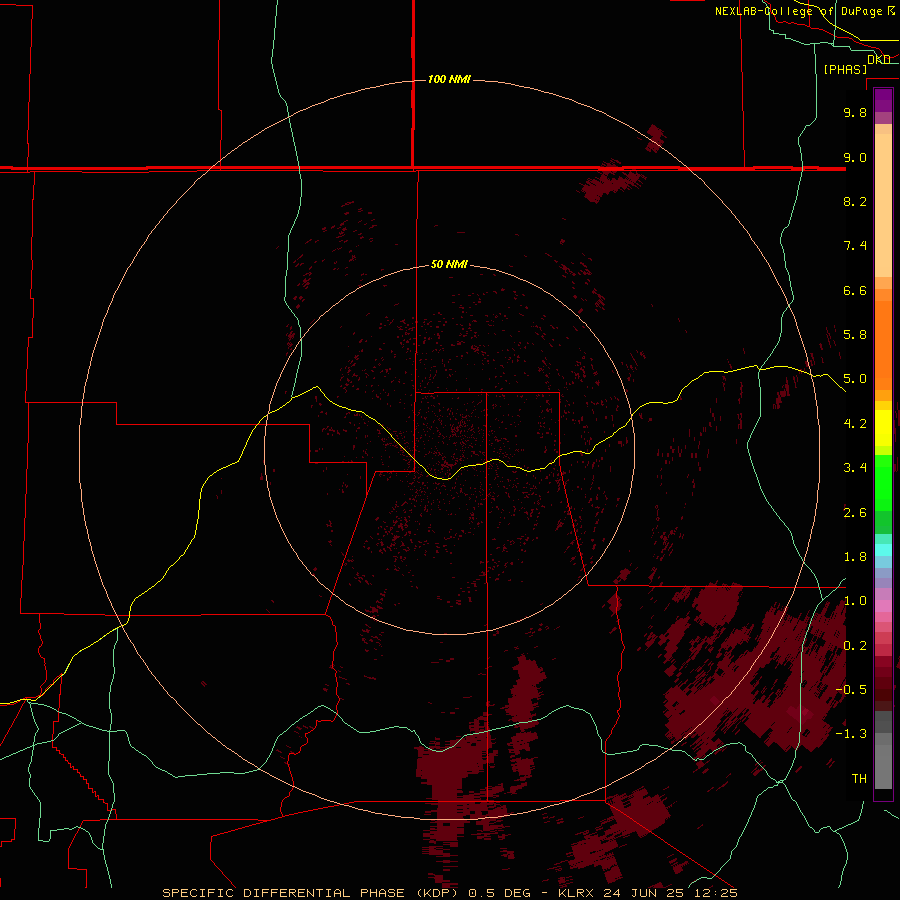Click the 5.8 legend value
The image size is (900, 900).
(x=855, y=335)
